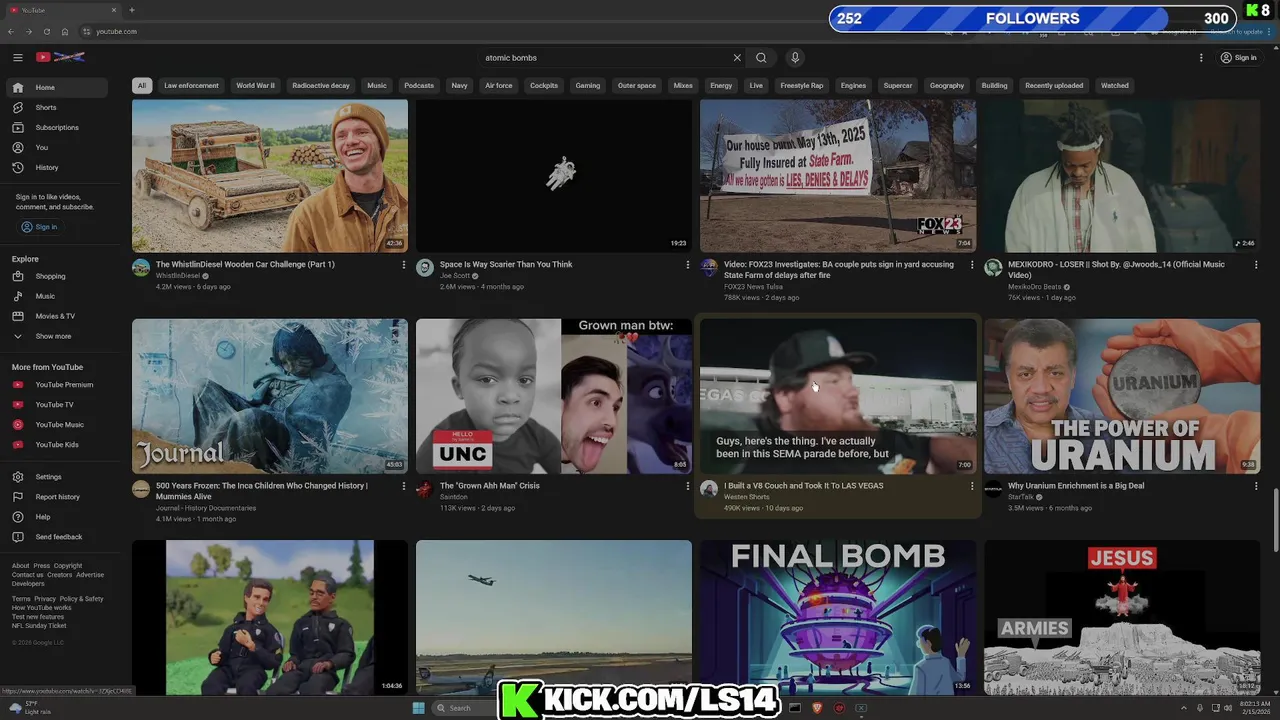Clear the search text with X
1280x720 pixels.
coord(737,58)
